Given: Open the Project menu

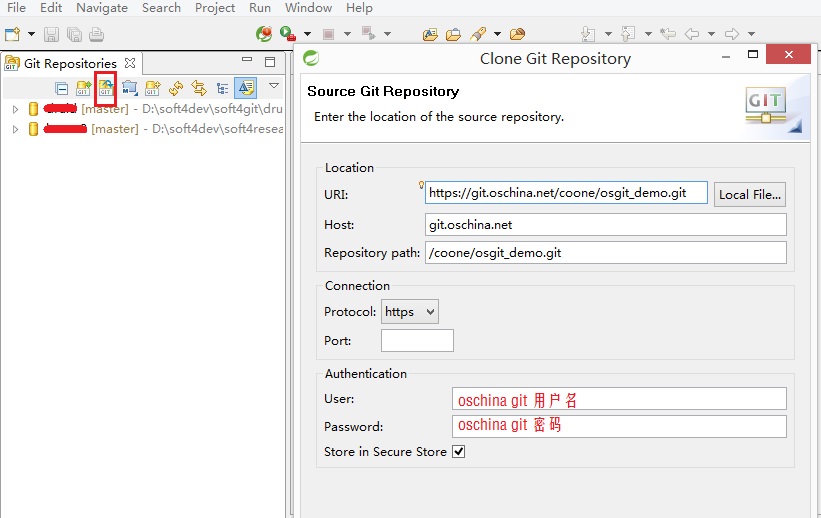Looking at the screenshot, I should [215, 8].
